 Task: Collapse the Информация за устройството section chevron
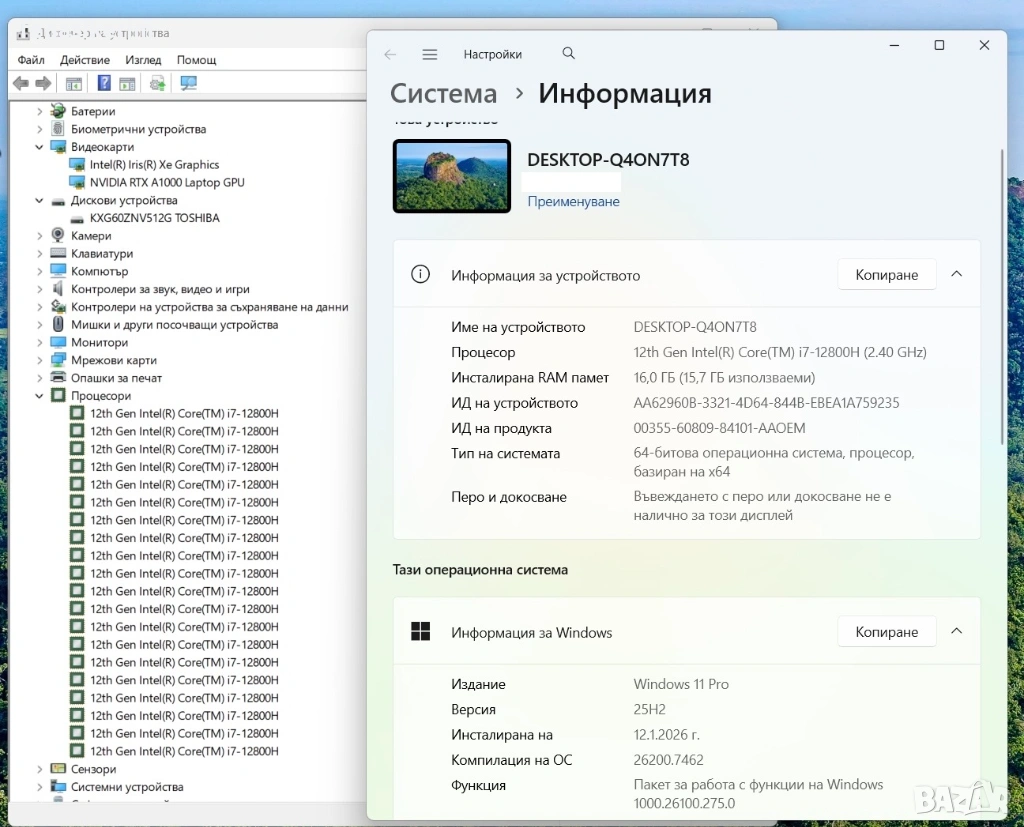[957, 274]
